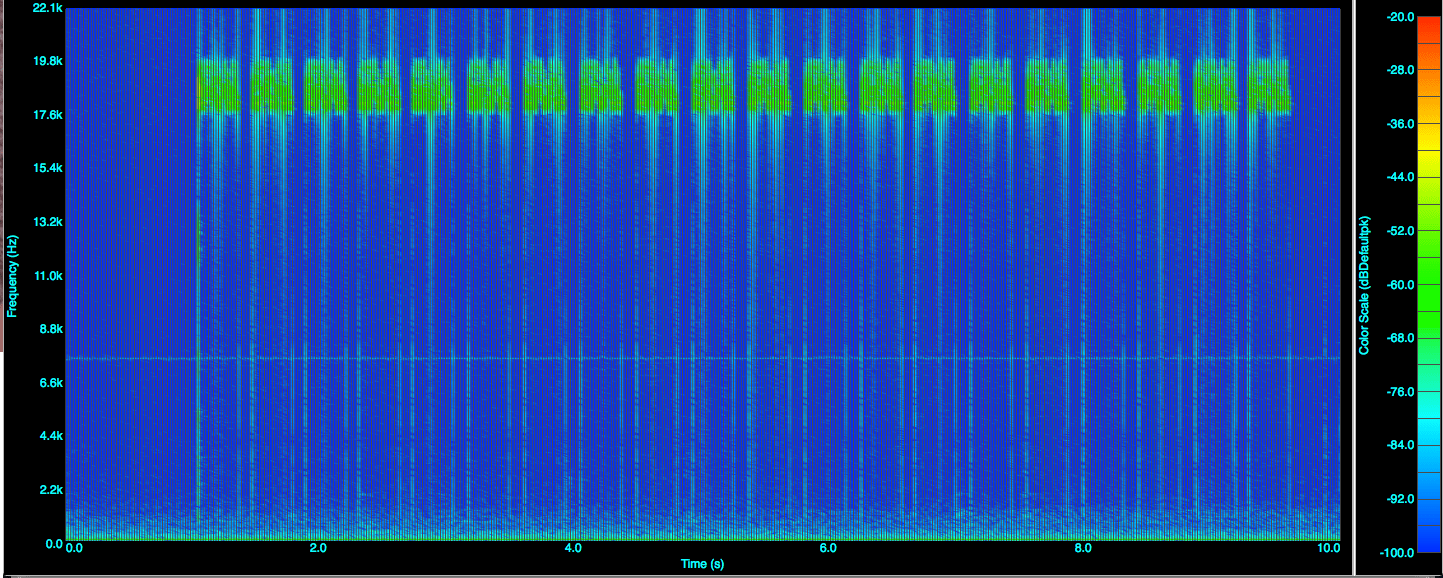Click the -100.0 dB color scale label
The image size is (1443, 578).
(x=1397, y=552)
